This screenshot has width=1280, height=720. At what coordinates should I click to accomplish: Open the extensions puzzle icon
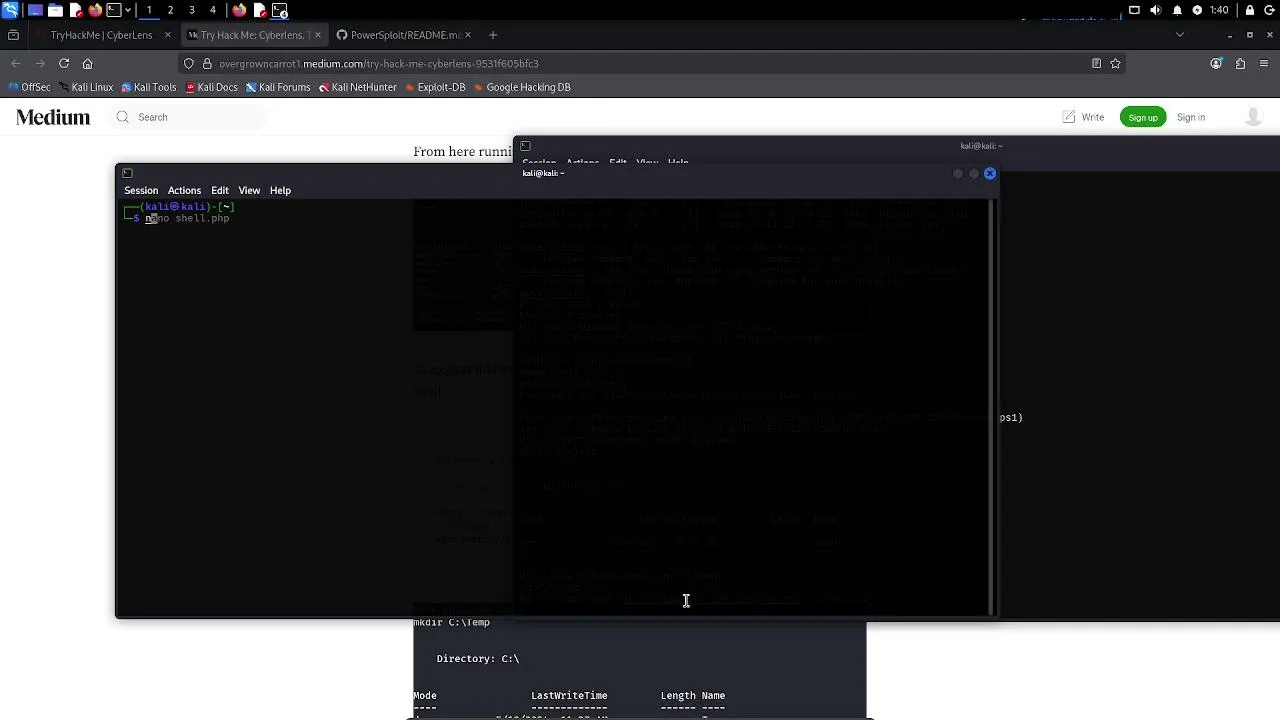(1240, 63)
